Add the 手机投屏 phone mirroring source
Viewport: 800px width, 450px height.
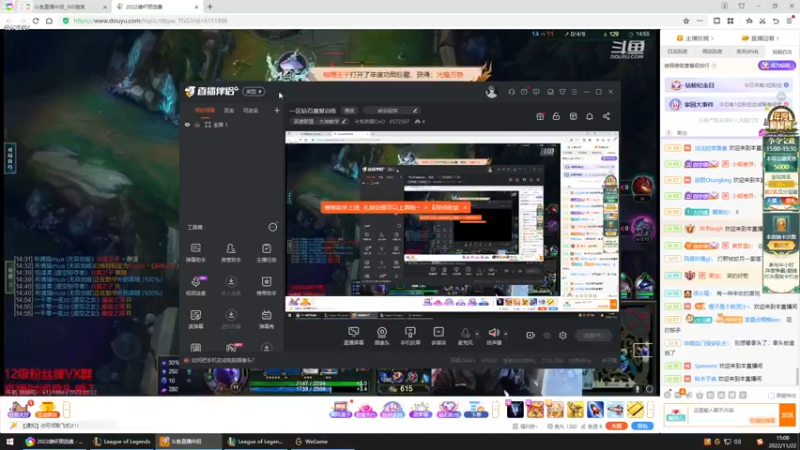coord(410,336)
